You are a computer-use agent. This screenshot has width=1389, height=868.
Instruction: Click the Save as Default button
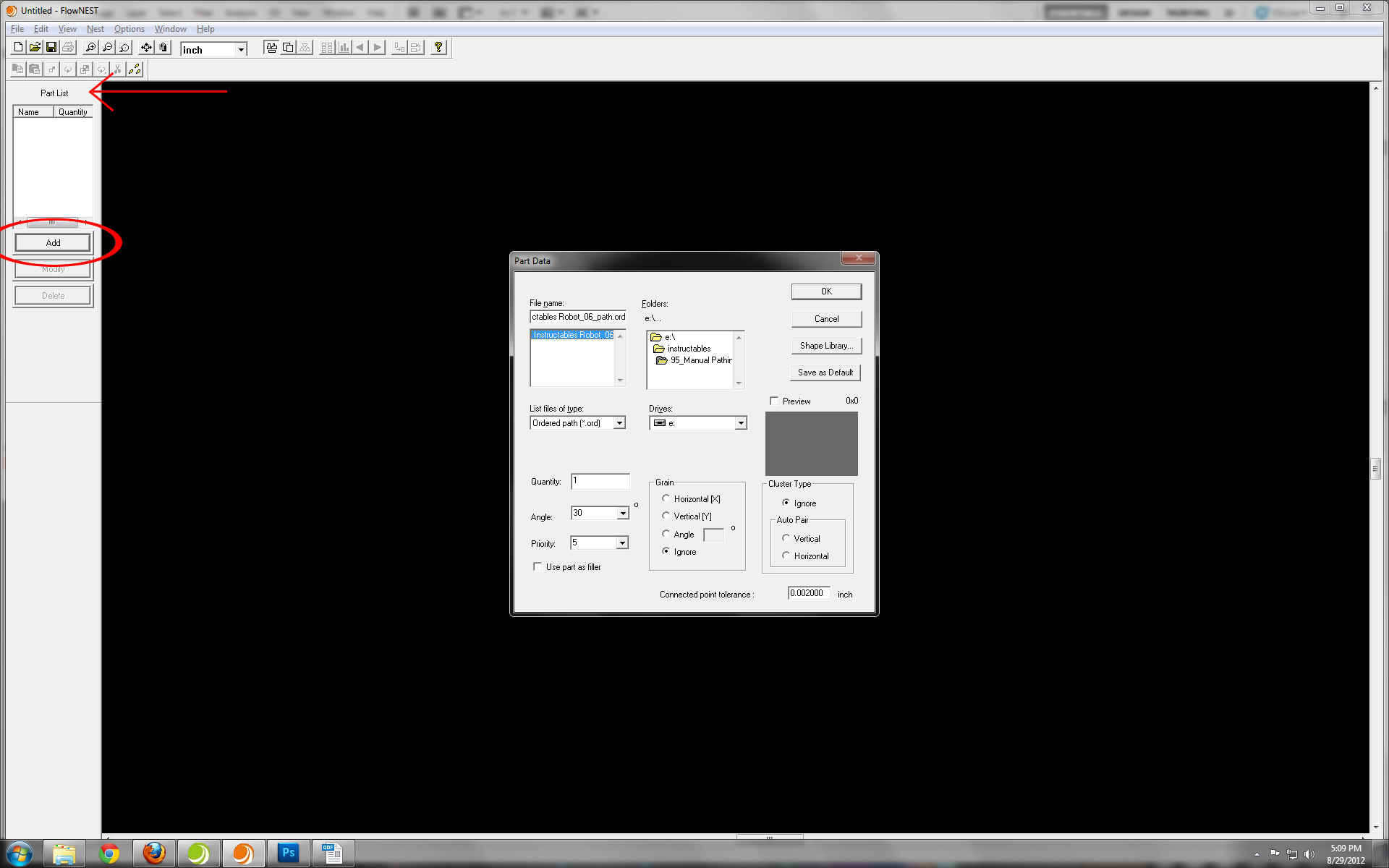(x=826, y=372)
